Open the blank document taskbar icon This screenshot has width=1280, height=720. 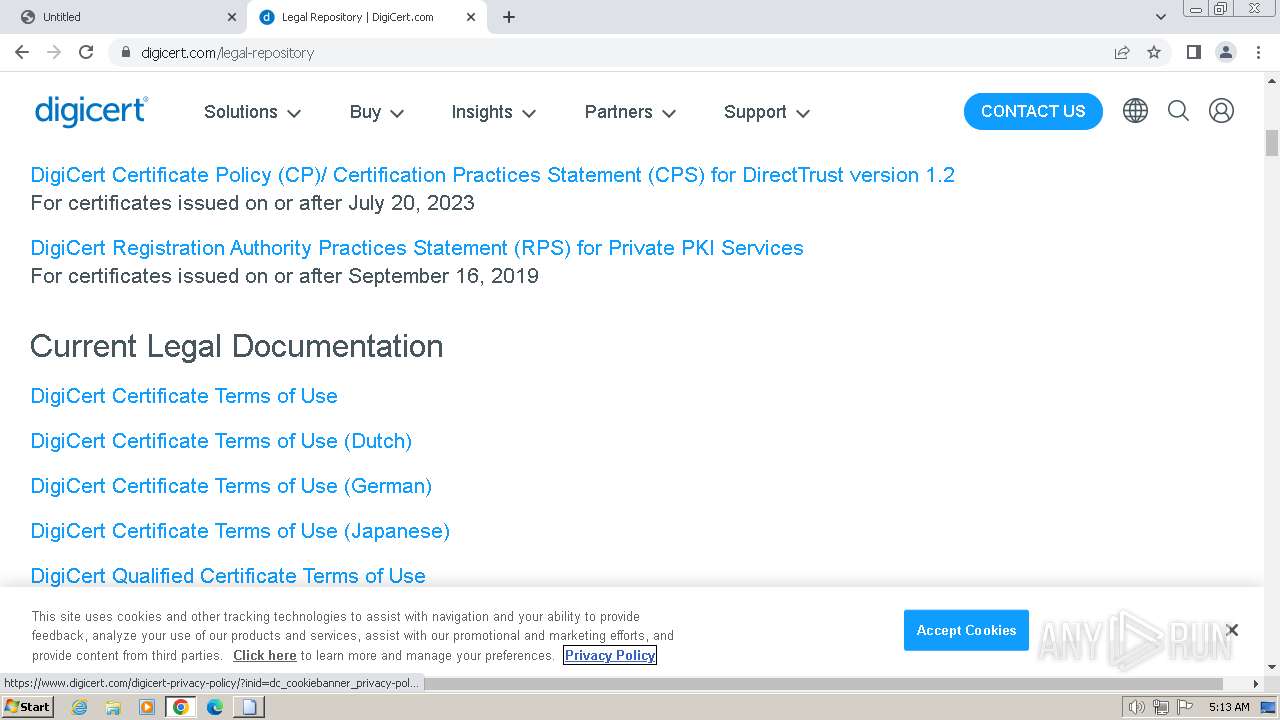249,707
